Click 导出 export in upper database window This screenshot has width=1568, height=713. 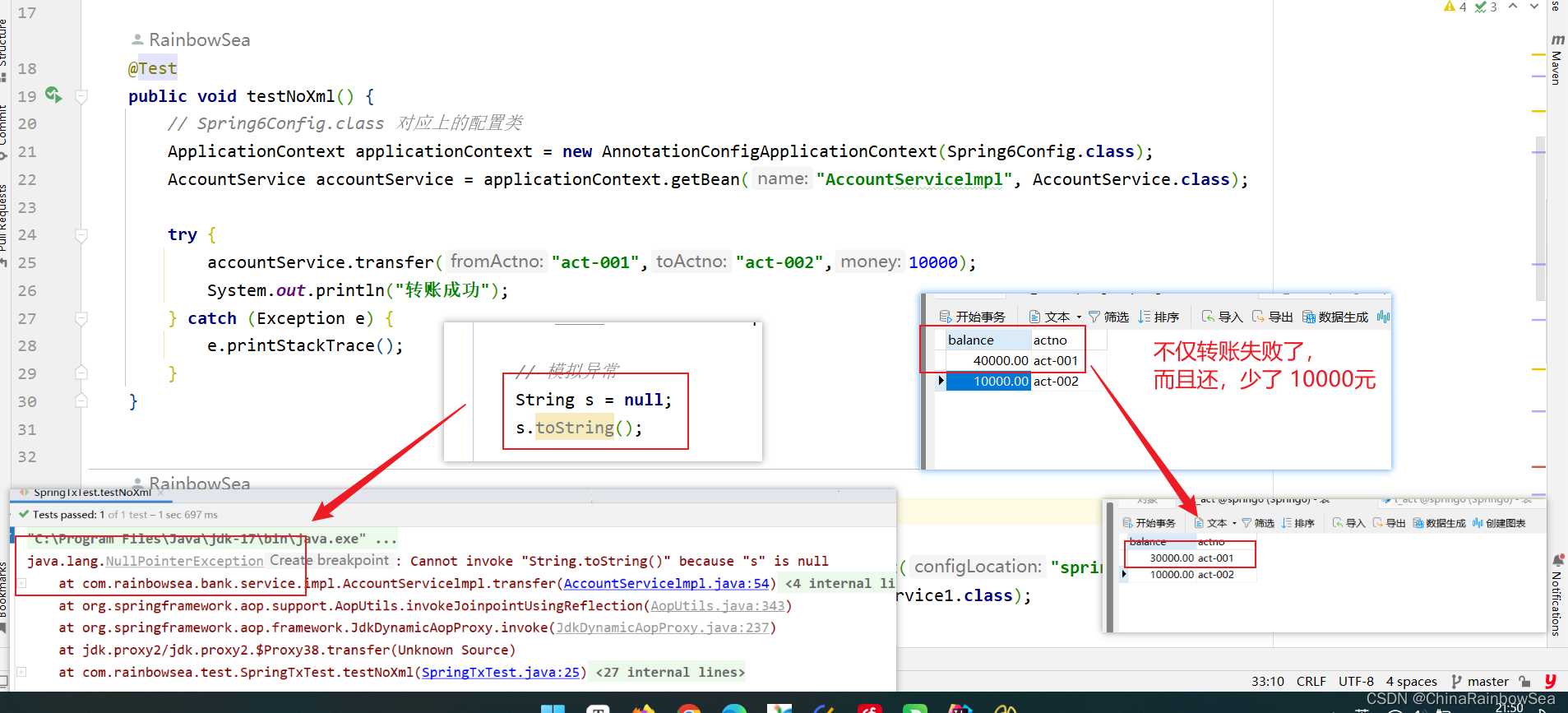click(1272, 317)
